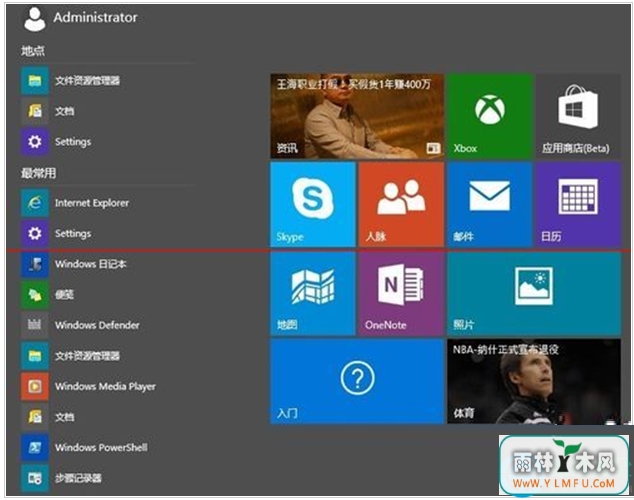Viewport: 634px width, 500px height.
Task: Click the Windows Media Player label
Action: 105,387
